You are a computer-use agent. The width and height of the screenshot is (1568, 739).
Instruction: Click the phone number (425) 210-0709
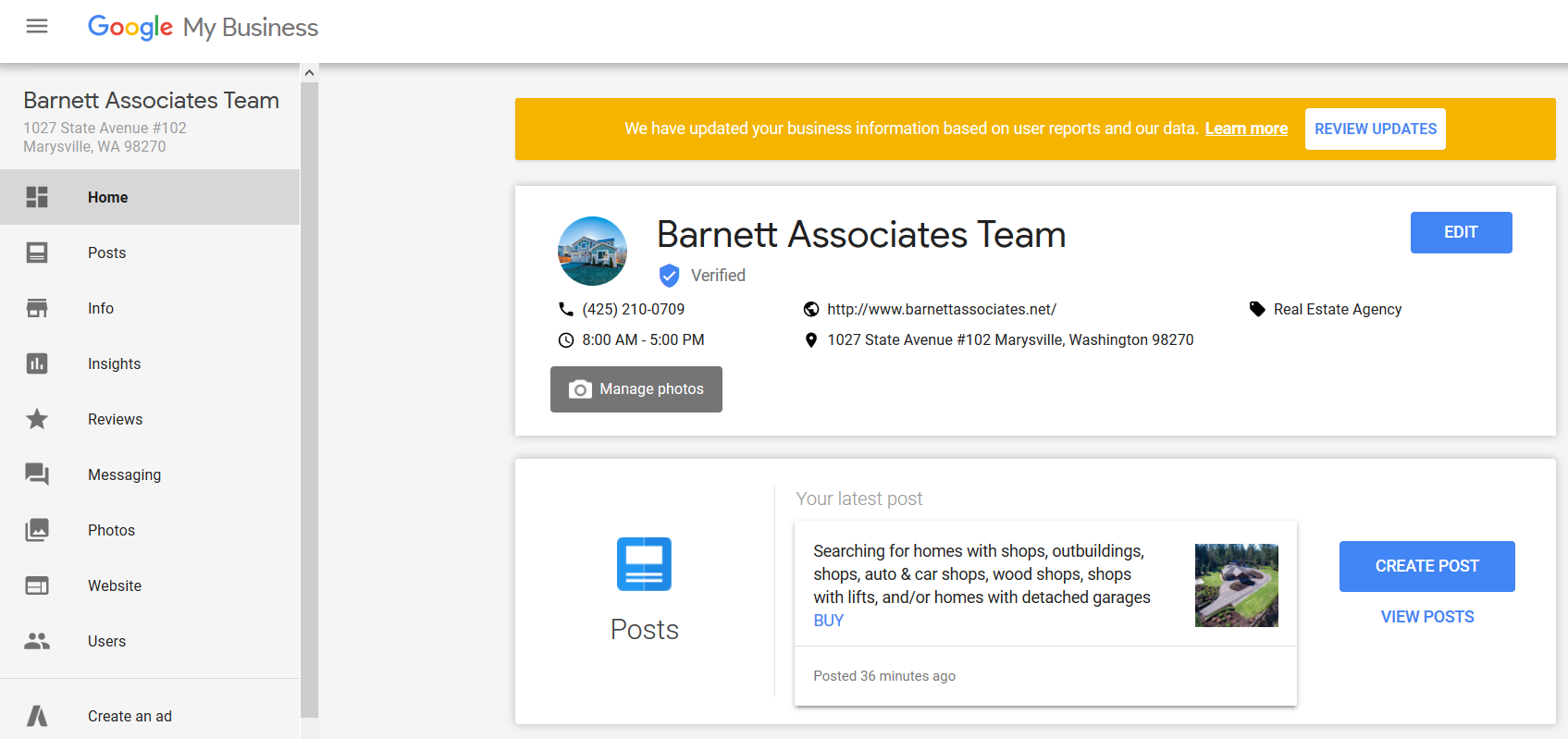[634, 310]
